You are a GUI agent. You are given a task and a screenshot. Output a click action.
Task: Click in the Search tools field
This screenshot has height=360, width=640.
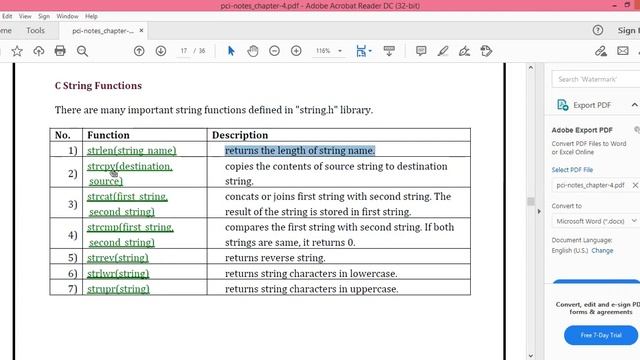tap(596, 79)
